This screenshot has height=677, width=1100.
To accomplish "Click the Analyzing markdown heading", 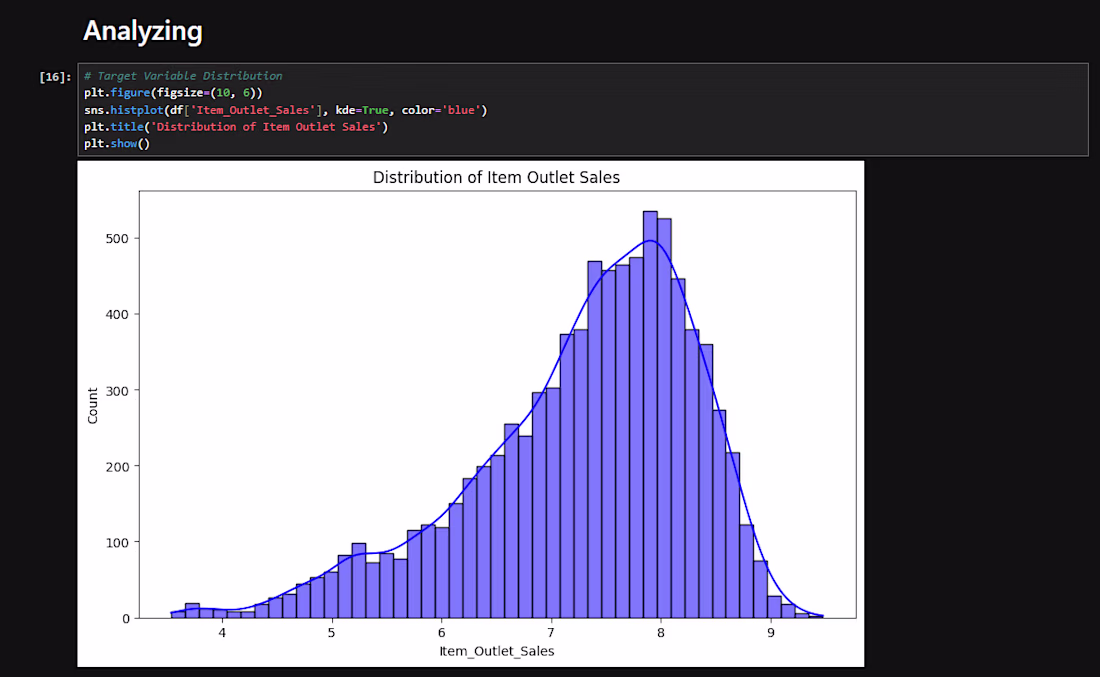I will [x=143, y=31].
